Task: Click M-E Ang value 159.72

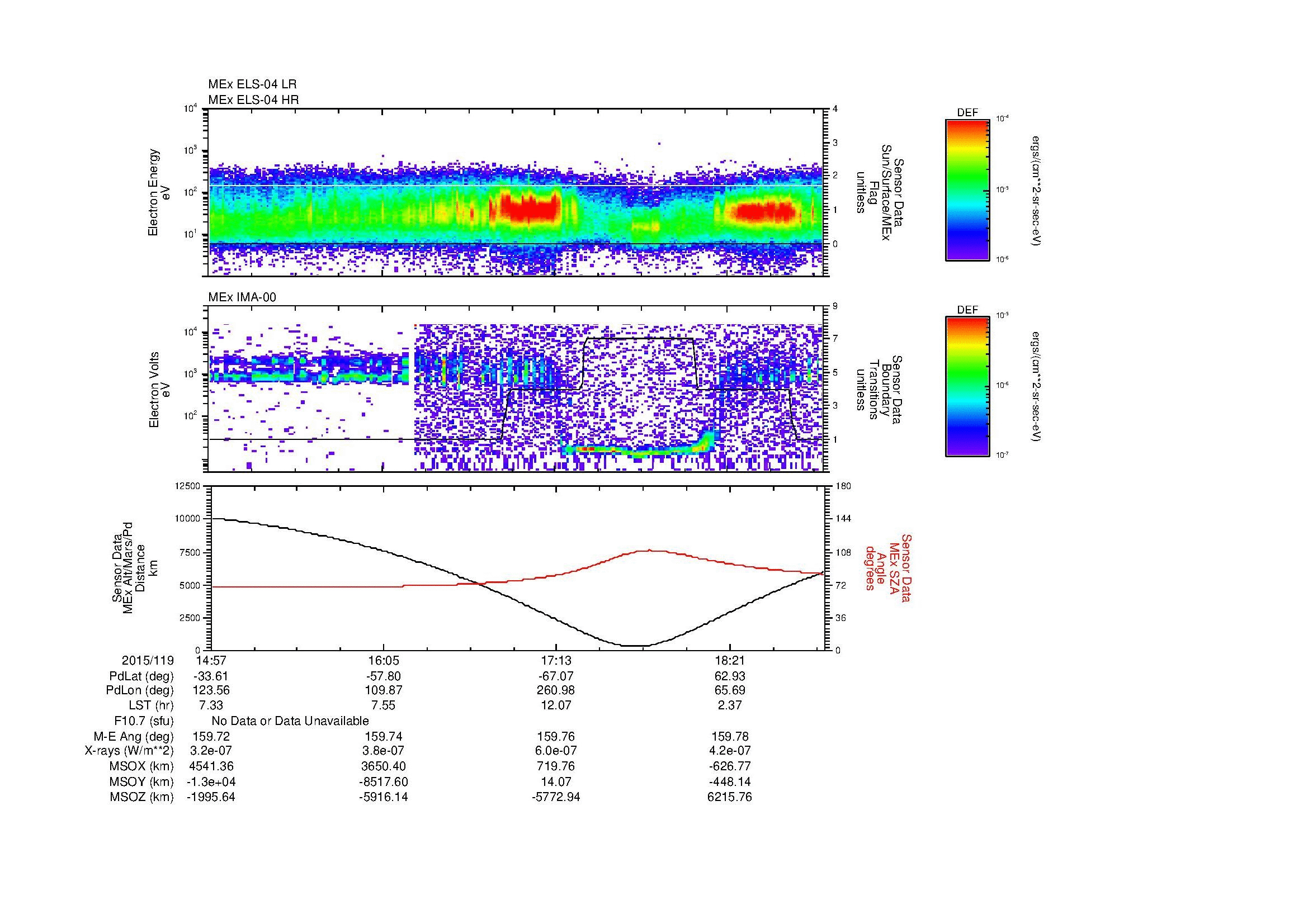Action: pyautogui.click(x=211, y=736)
